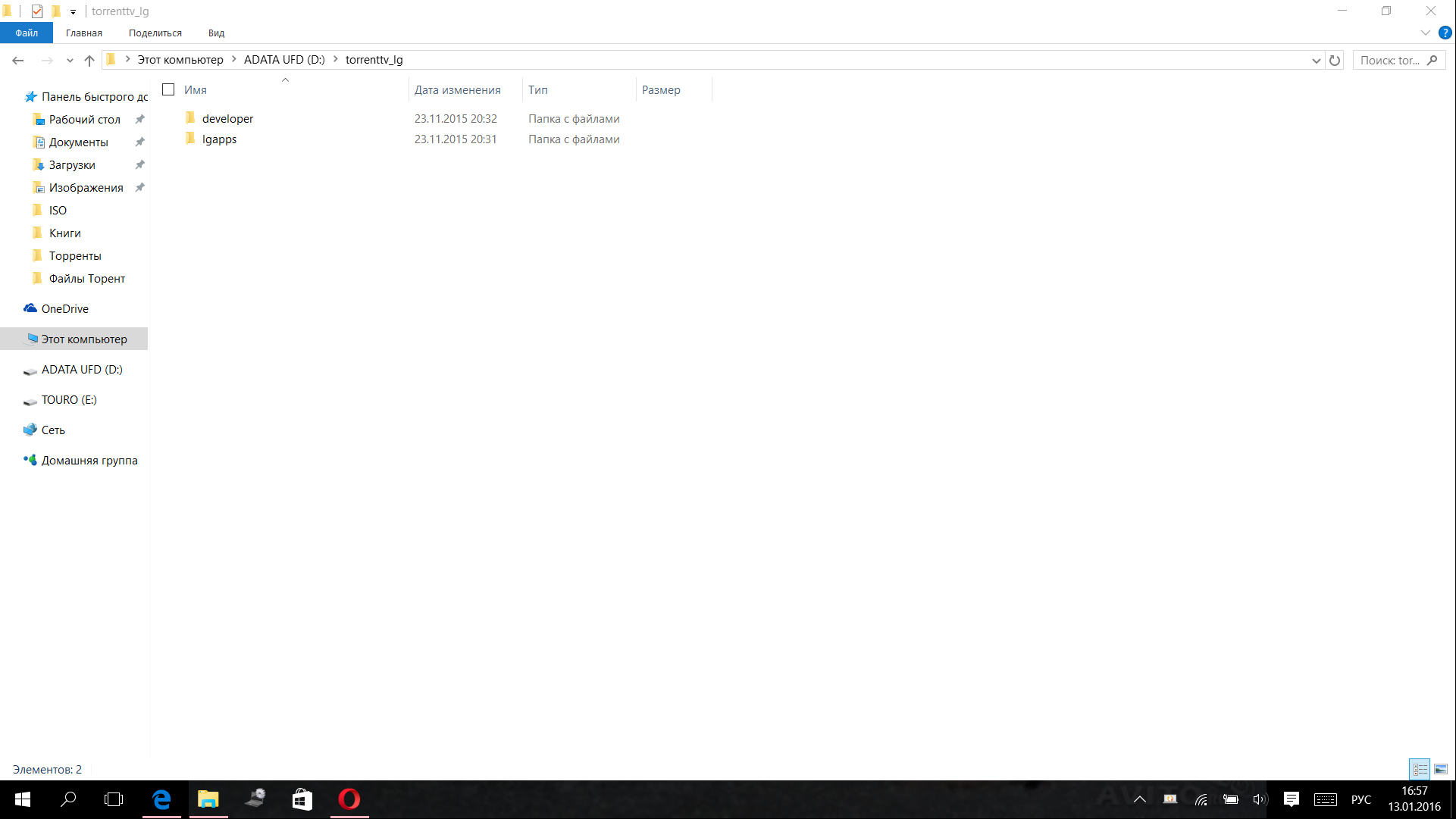The height and width of the screenshot is (819, 1456).
Task: Open the Вид ribbon tab
Action: click(216, 33)
